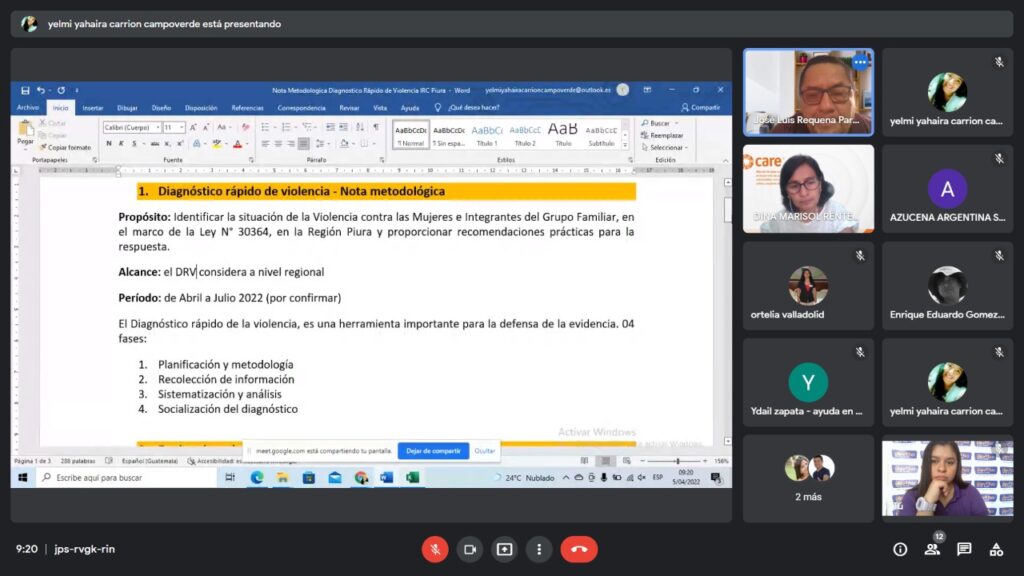Switch to the Insertar ribbon tab
This screenshot has height=576, width=1024.
92,107
